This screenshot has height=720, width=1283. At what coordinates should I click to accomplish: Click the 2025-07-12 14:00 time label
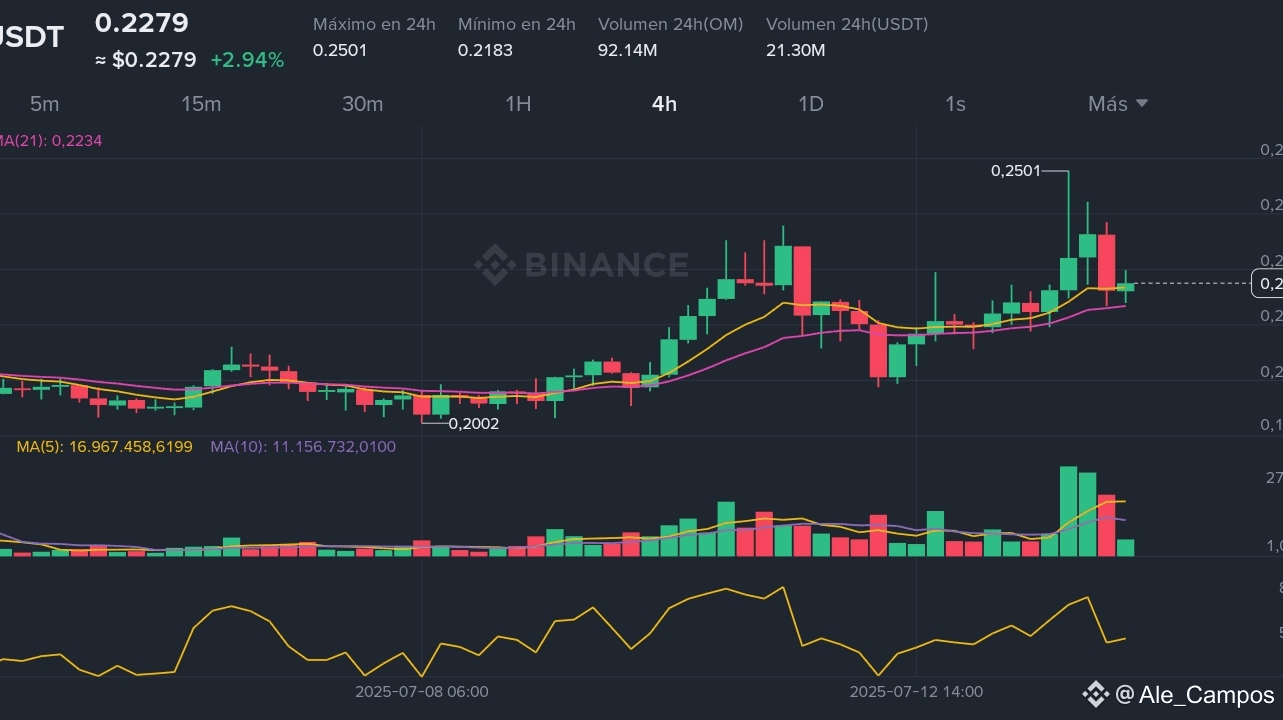click(x=916, y=691)
